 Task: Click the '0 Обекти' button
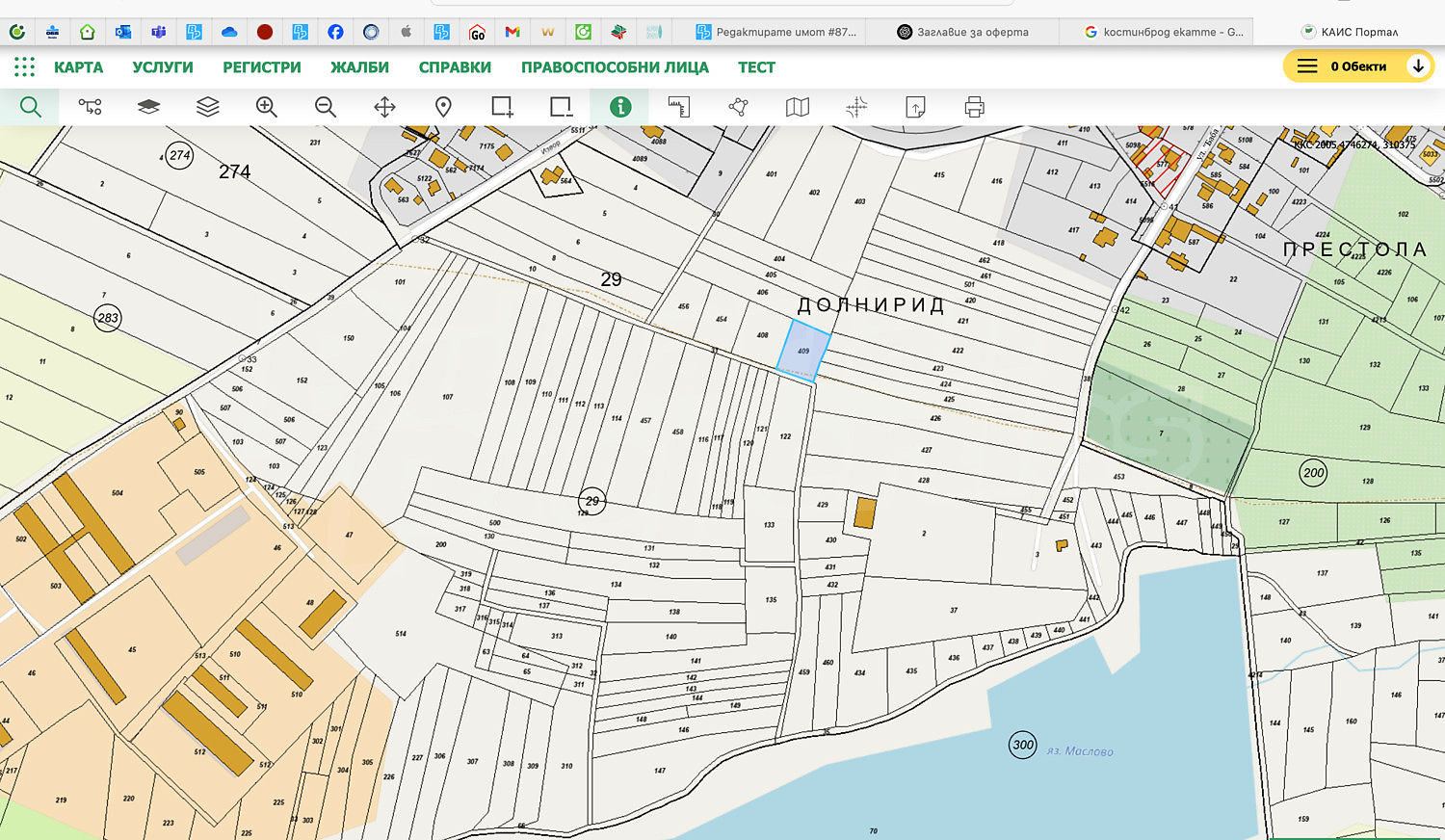(x=1358, y=66)
